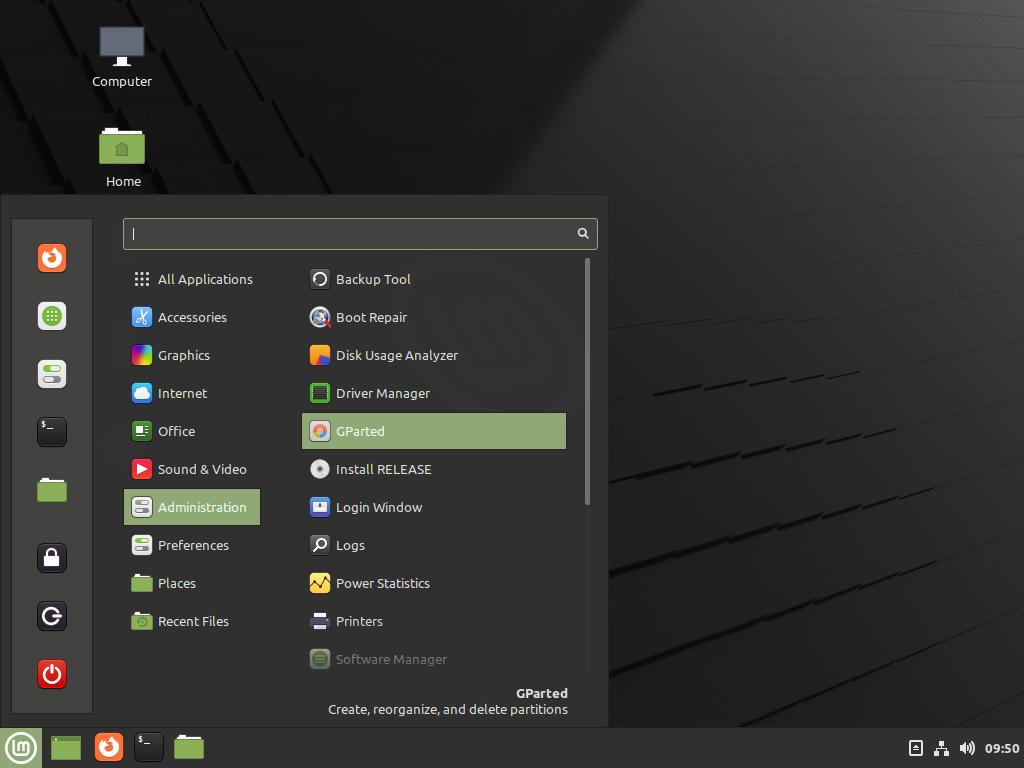The image size is (1024, 768).
Task: Click the menu search text field
Action: (x=350, y=233)
